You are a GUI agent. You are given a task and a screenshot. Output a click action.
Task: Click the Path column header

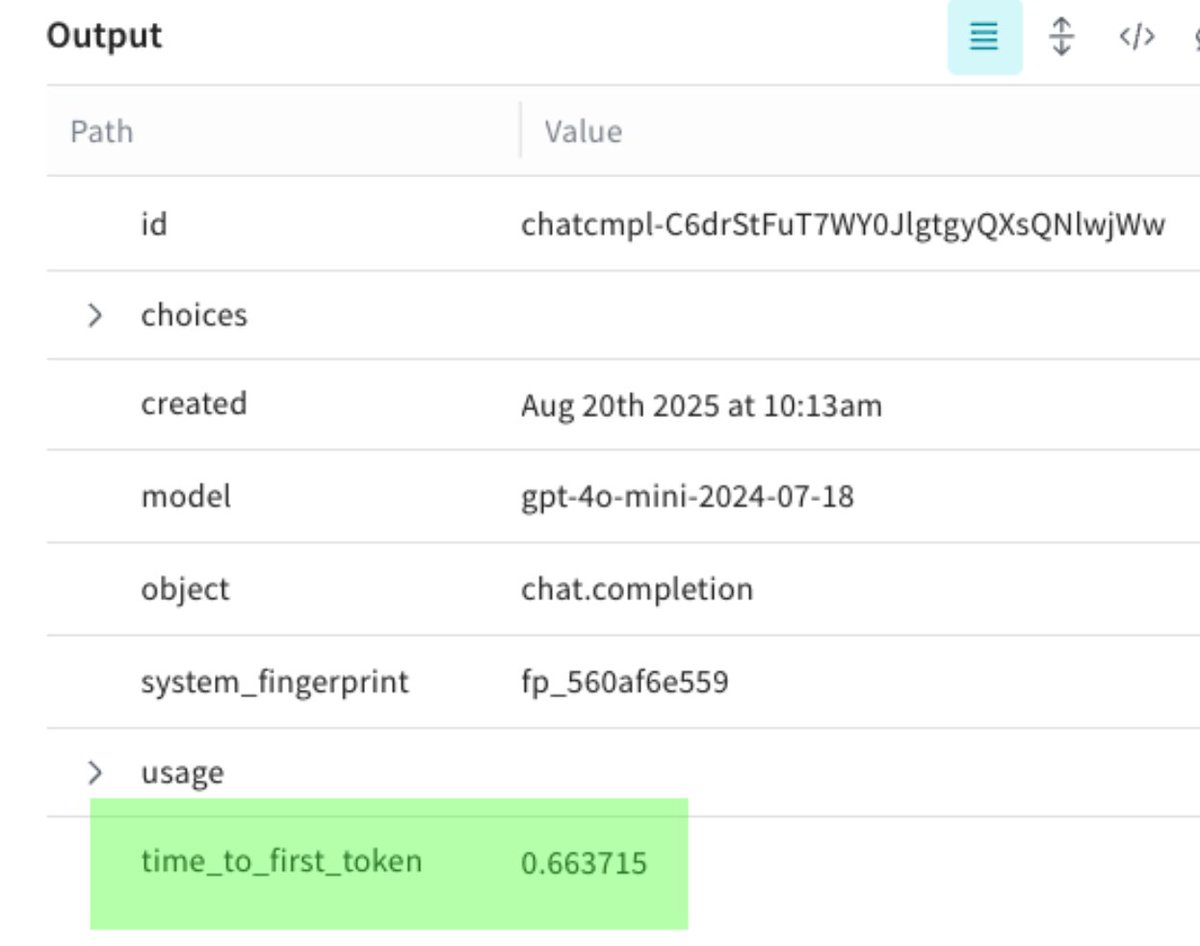click(x=101, y=132)
